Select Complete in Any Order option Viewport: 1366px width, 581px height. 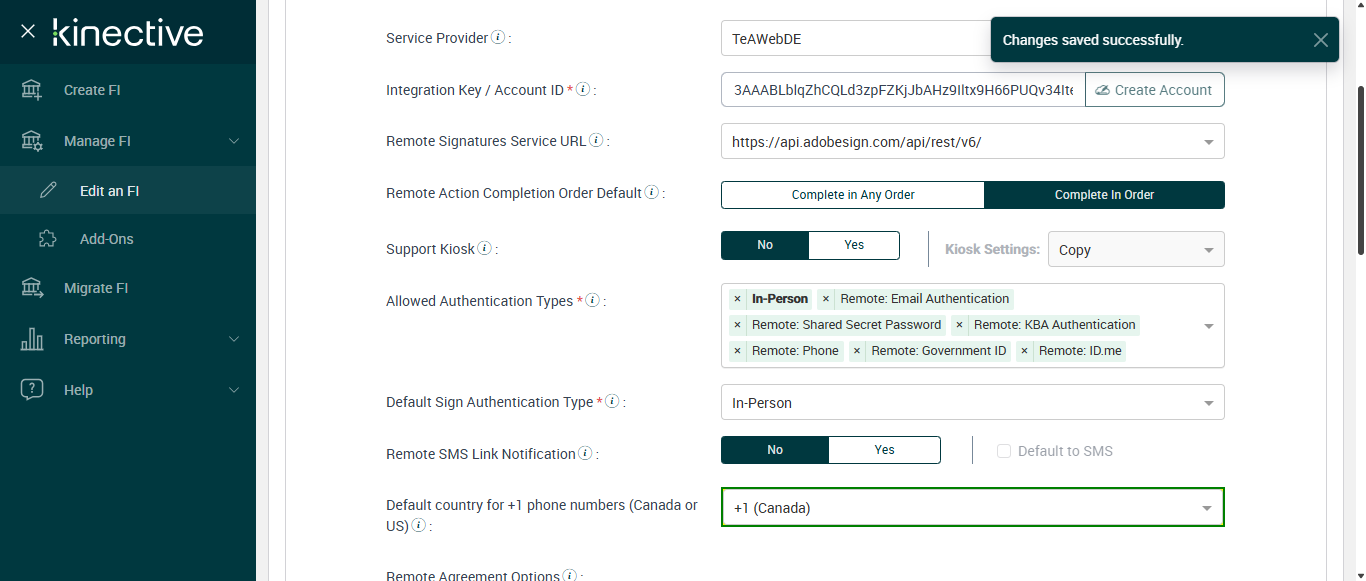tap(852, 195)
